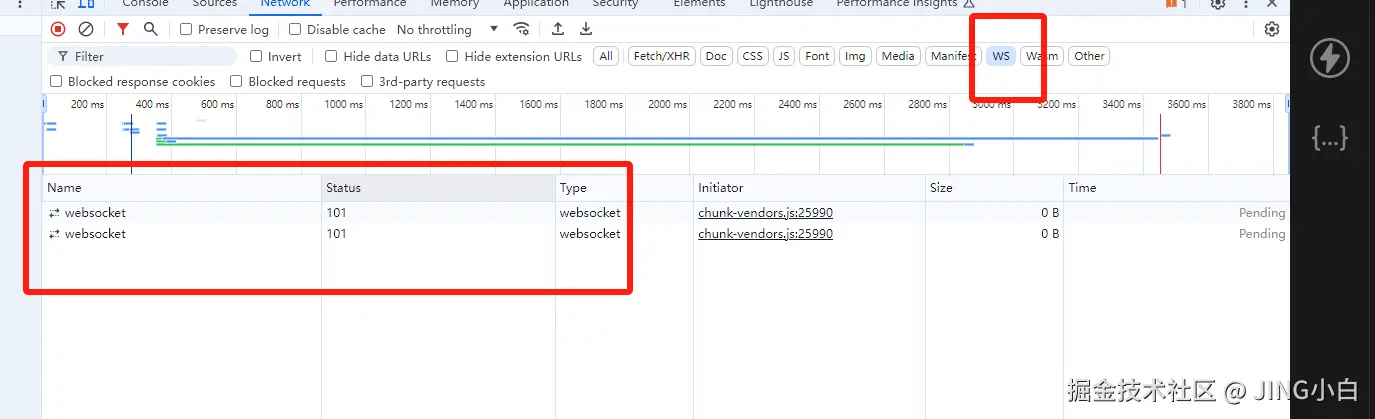This screenshot has width=1375, height=419.
Task: Enable Preserve log checkbox
Action: 186,29
